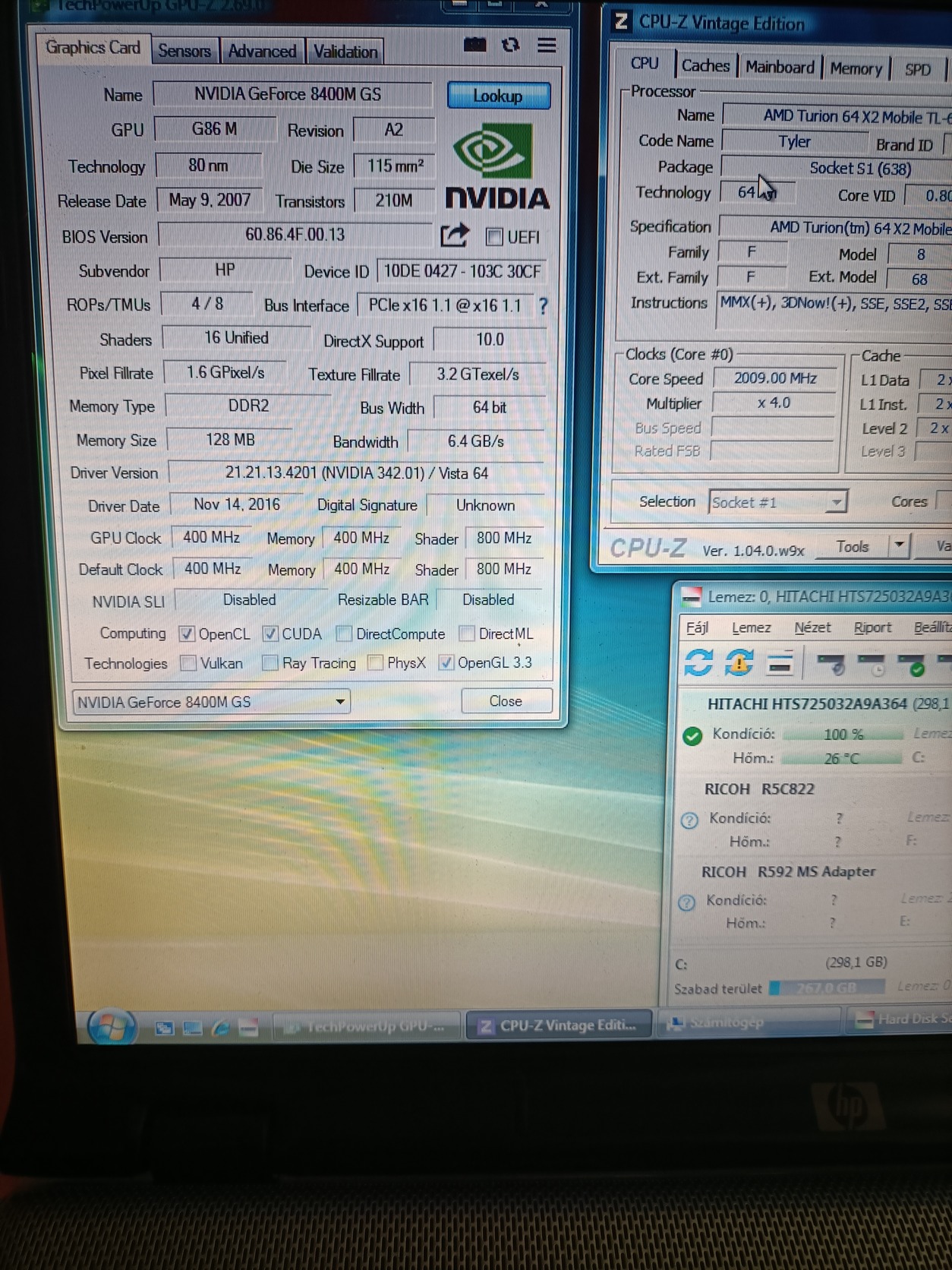The image size is (952, 1270).
Task: Switch to CPU-Z Mainboard tab
Action: [x=780, y=68]
